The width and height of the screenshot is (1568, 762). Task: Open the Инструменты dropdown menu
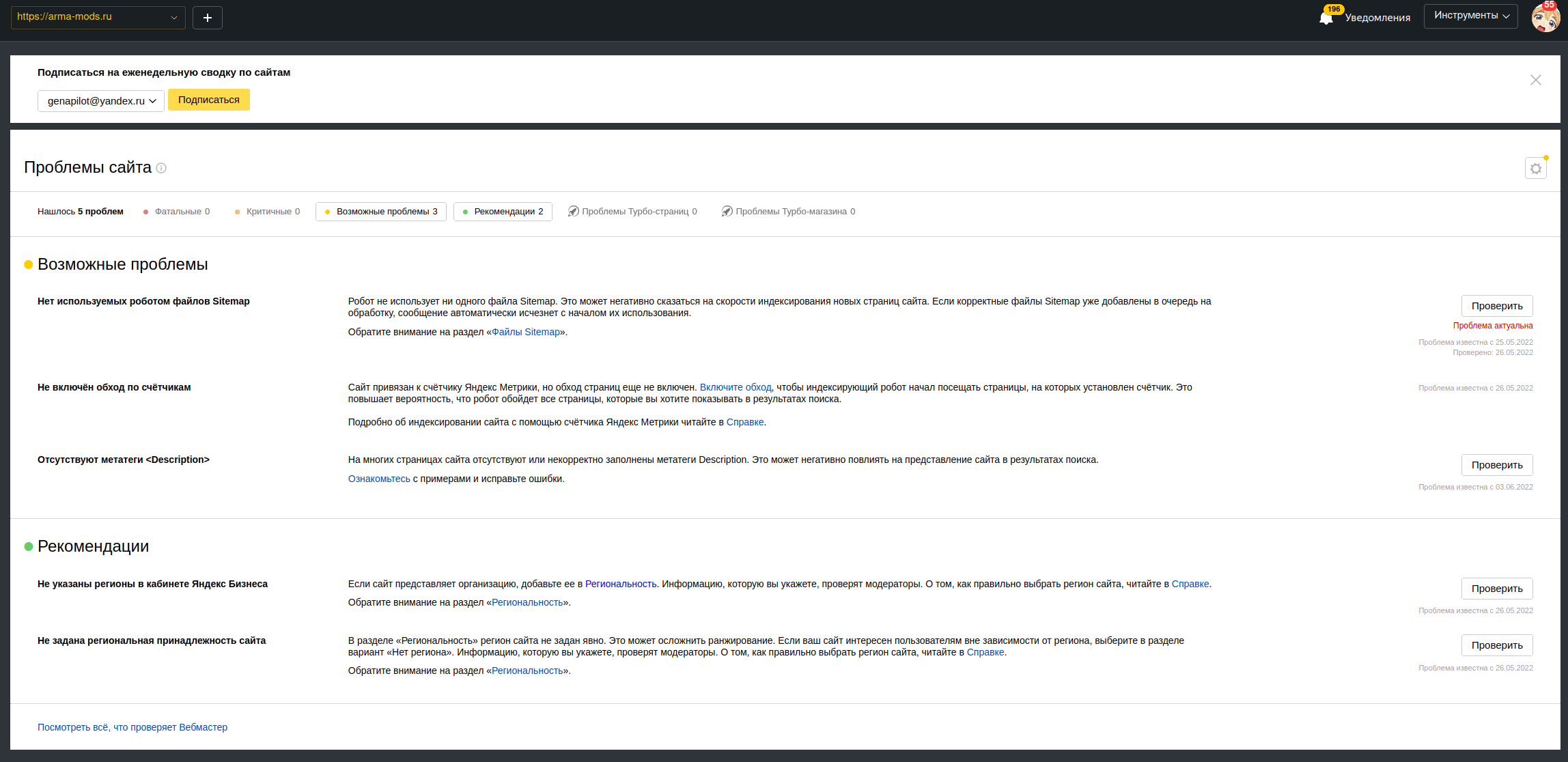click(1470, 16)
